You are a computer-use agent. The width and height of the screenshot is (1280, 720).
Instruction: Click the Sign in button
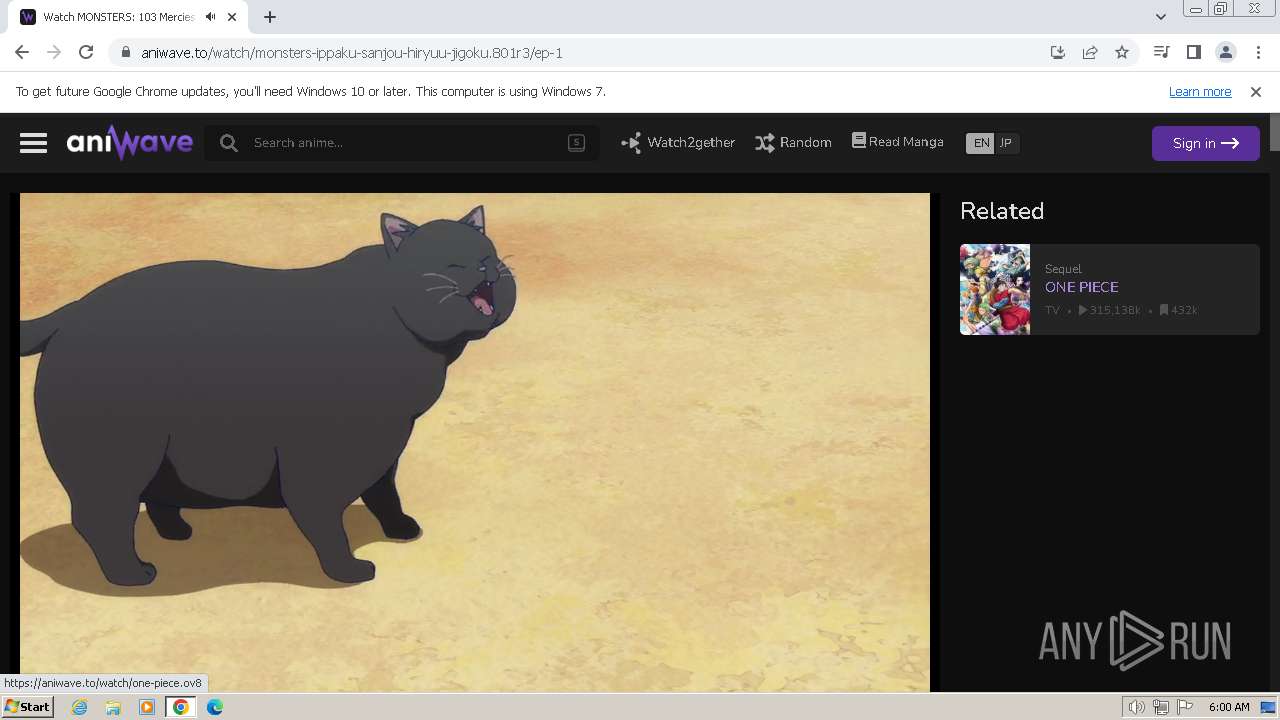point(1205,143)
